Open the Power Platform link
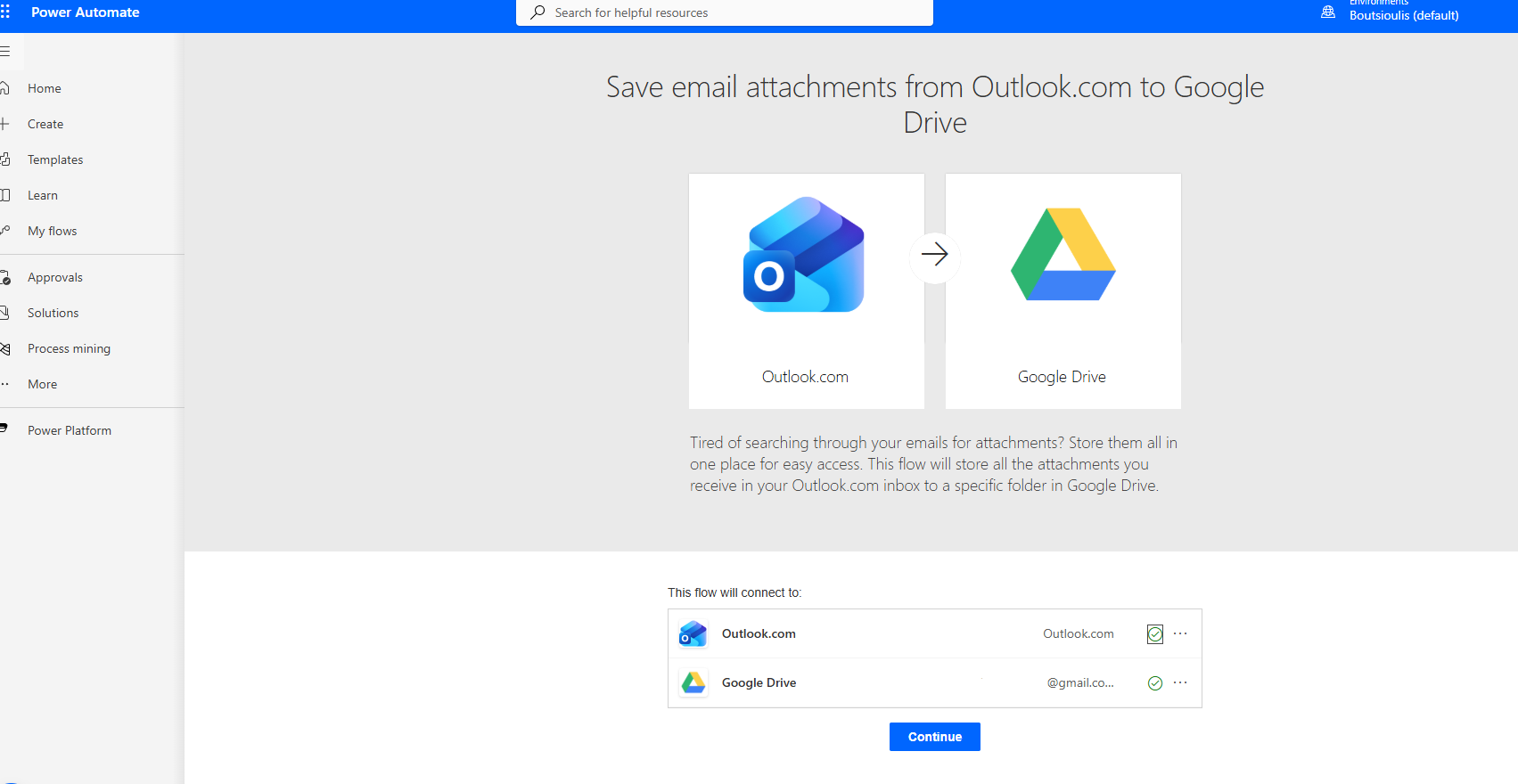The height and width of the screenshot is (784, 1518). tap(70, 430)
